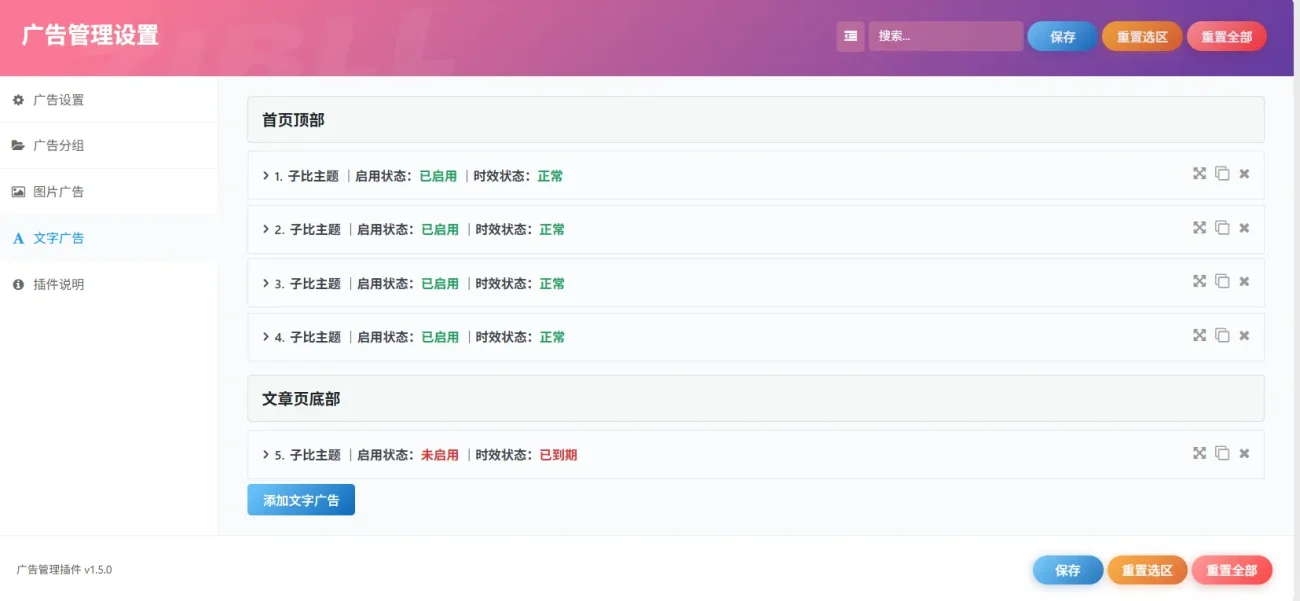Select the 文字广告 sidebar tab
1300x601 pixels.
[108, 238]
